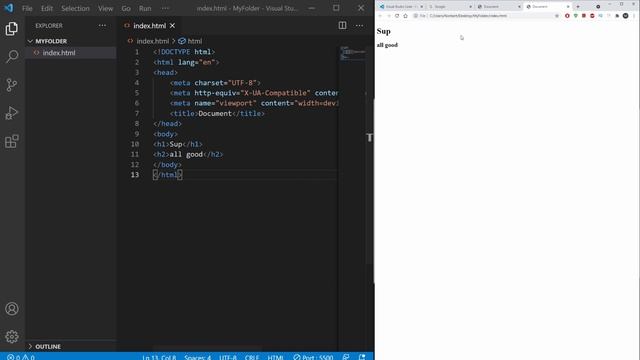Change the UTF-8 encoding in the status bar
This screenshot has height=360, width=640.
[228, 357]
